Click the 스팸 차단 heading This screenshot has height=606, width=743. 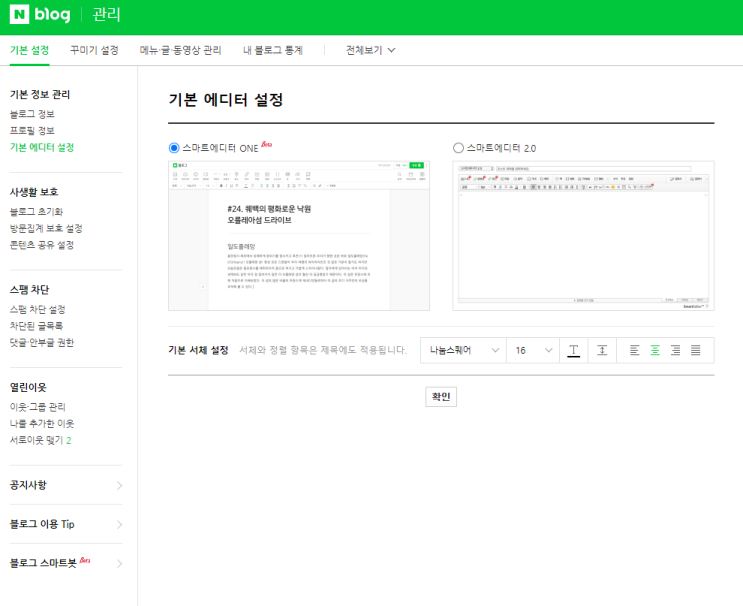coord(29,289)
